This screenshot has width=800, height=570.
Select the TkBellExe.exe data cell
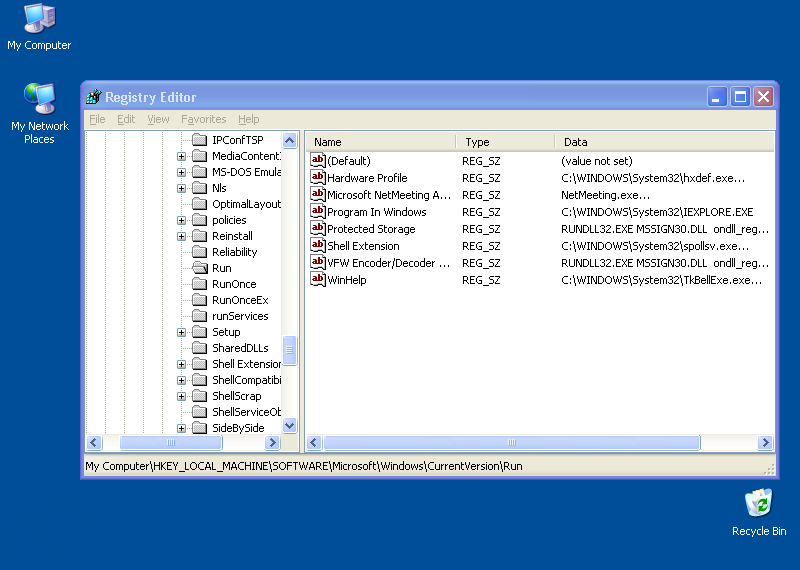(x=661, y=280)
